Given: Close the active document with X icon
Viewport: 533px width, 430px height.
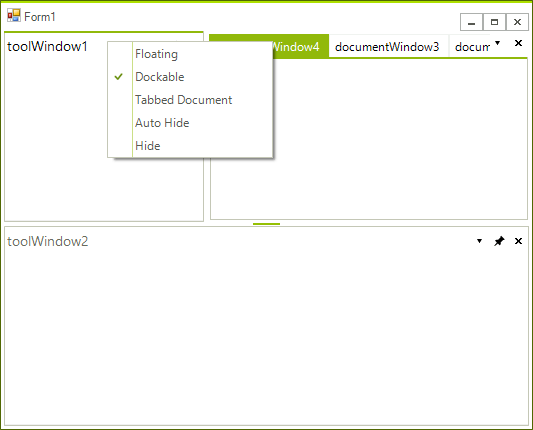Looking at the screenshot, I should 518,43.
